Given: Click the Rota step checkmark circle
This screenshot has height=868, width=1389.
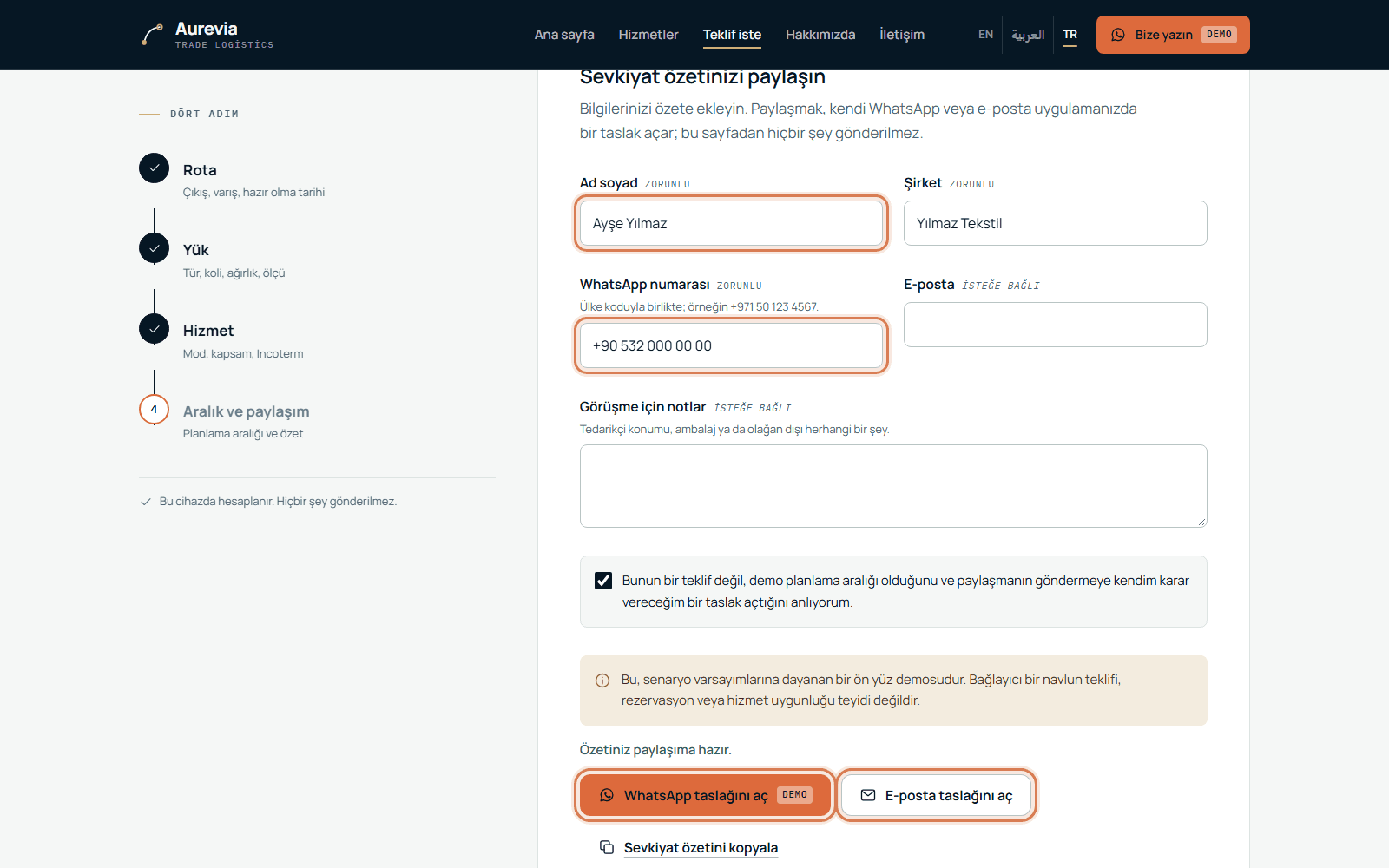Looking at the screenshot, I should tap(154, 168).
